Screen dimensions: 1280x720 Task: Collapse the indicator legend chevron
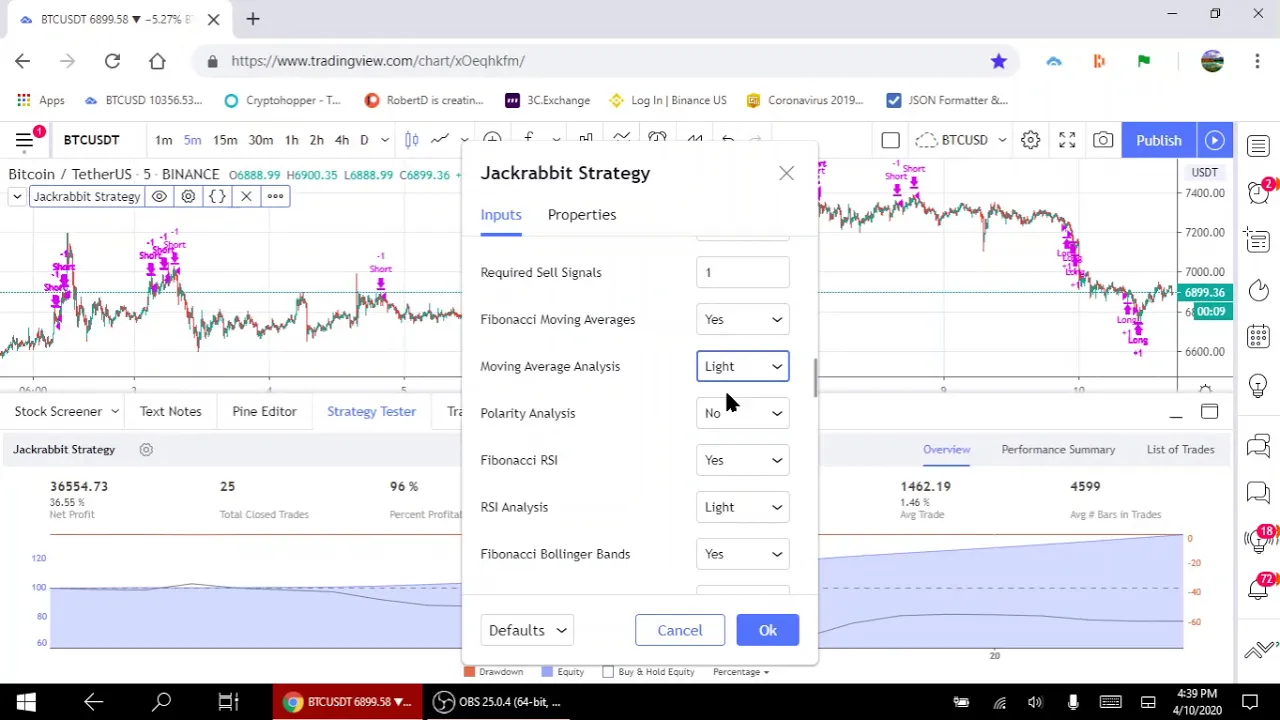click(17, 196)
